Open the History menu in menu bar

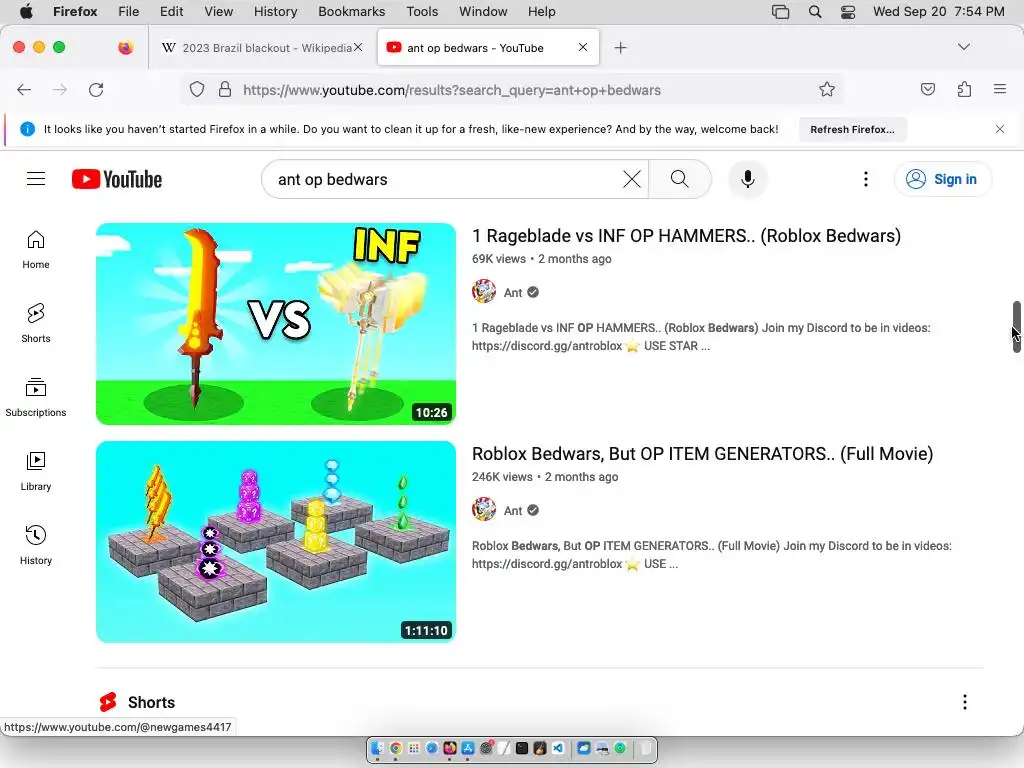(x=275, y=12)
